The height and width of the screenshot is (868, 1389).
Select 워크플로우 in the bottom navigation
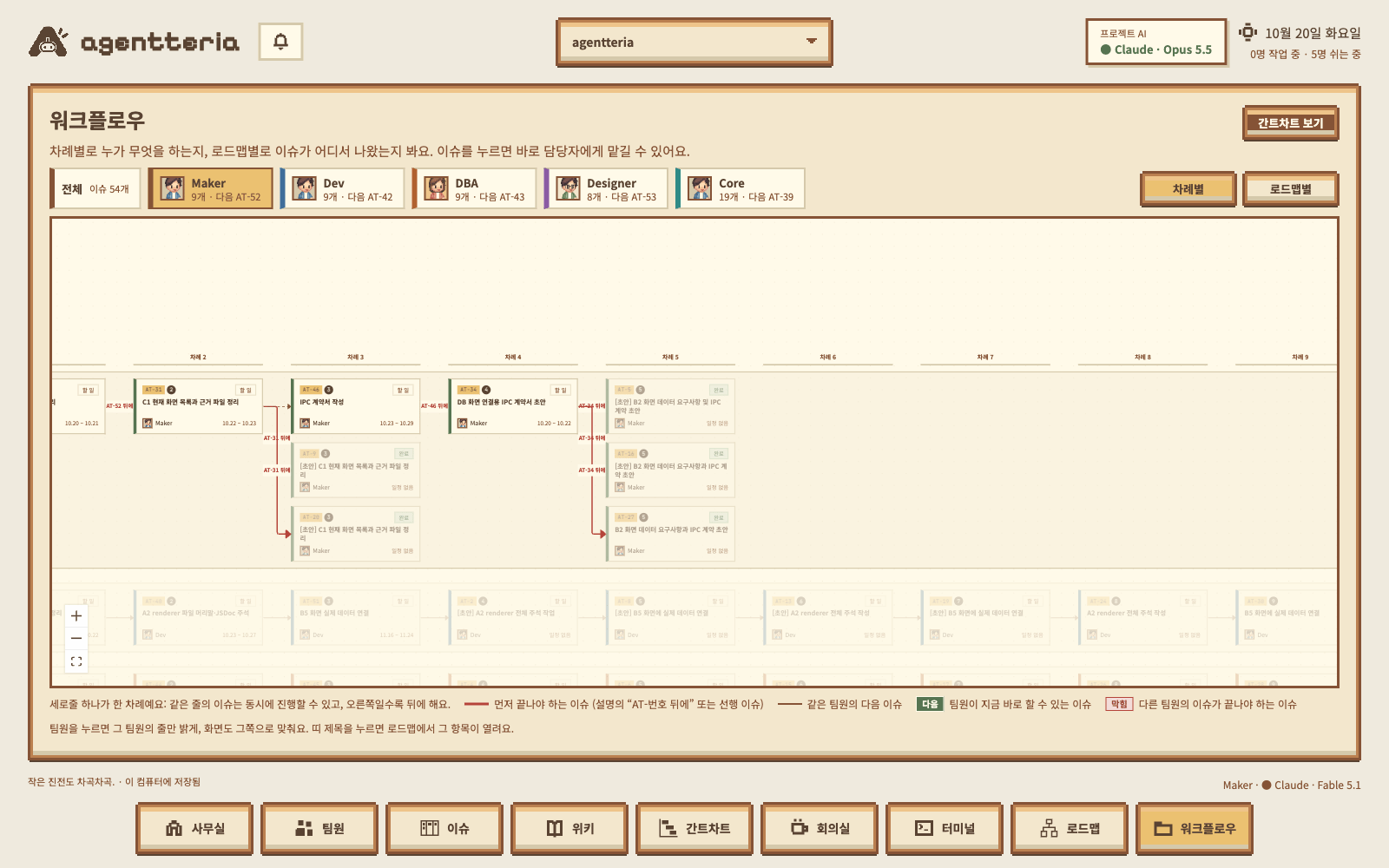(1195, 829)
